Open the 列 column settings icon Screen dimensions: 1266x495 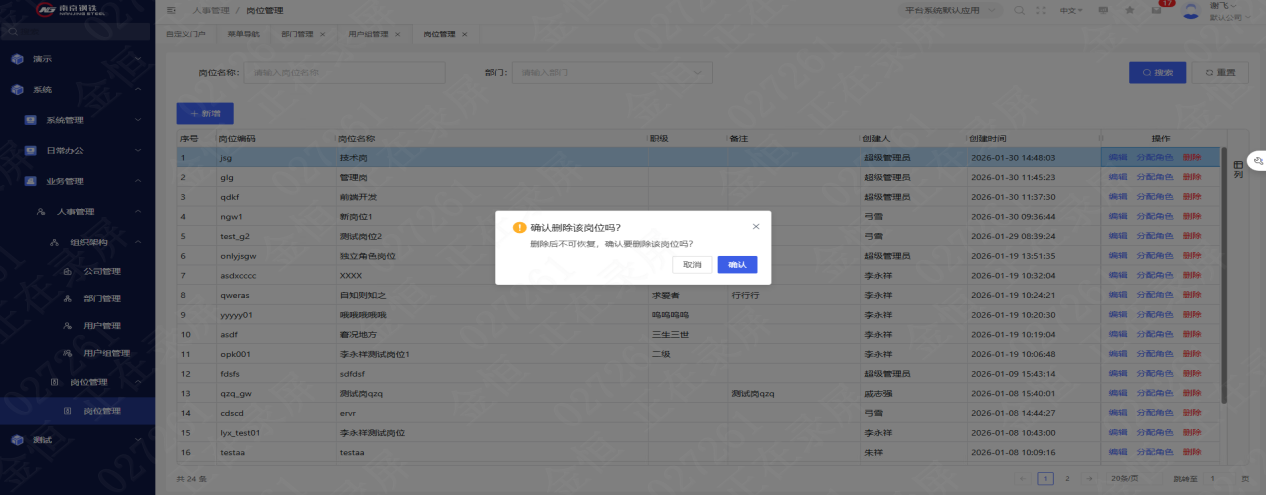coord(1238,169)
